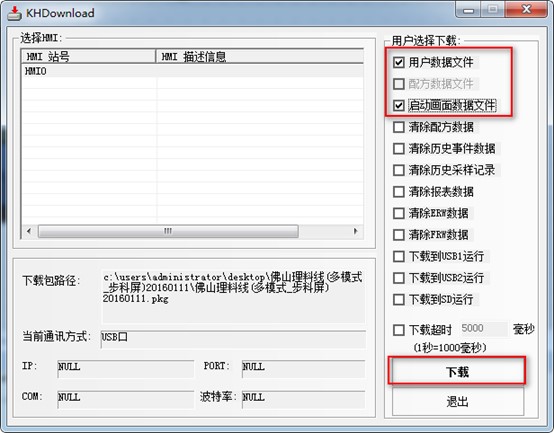Click the KHDownload app icon in title bar
The height and width of the screenshot is (433, 554).
(14, 13)
